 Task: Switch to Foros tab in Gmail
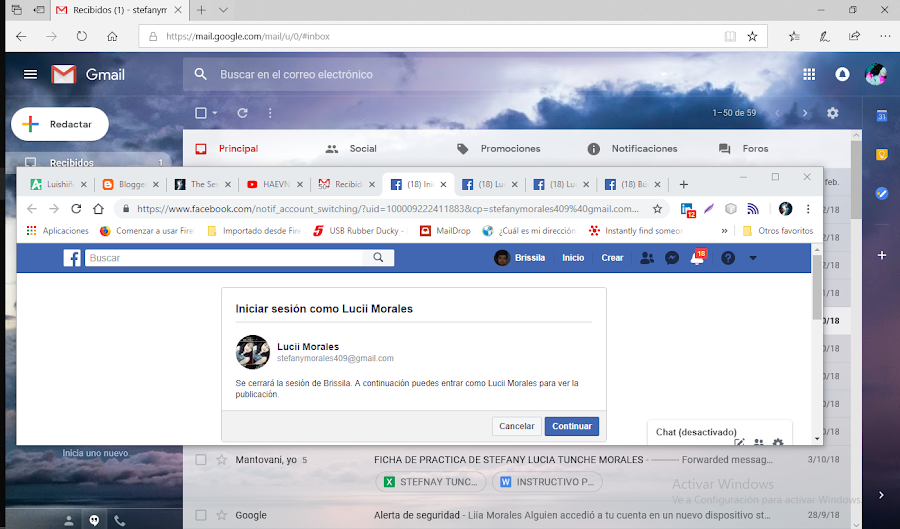pos(743,149)
